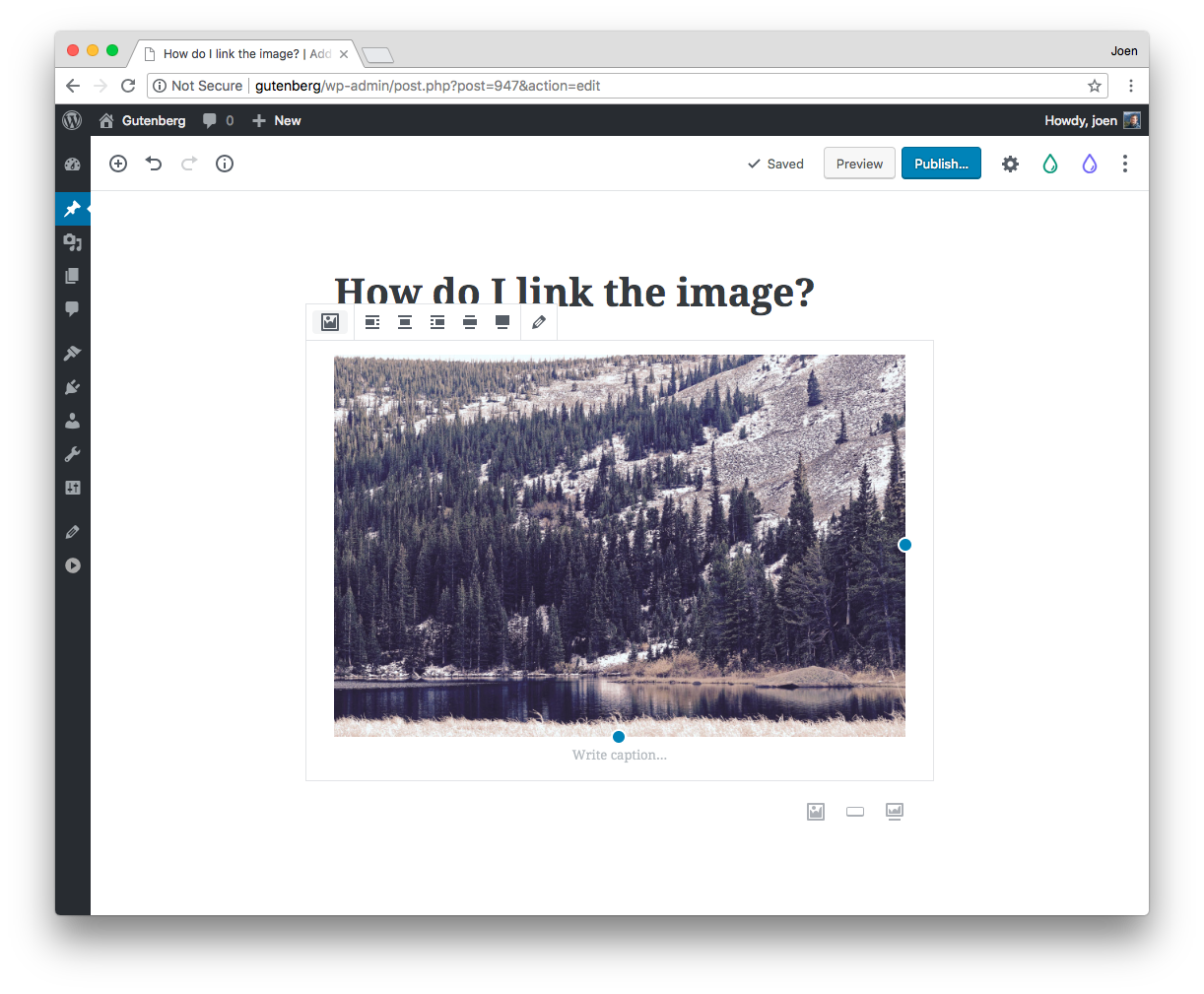The height and width of the screenshot is (994, 1204).
Task: Insert a cover image block via shortcut icon
Action: (x=895, y=812)
